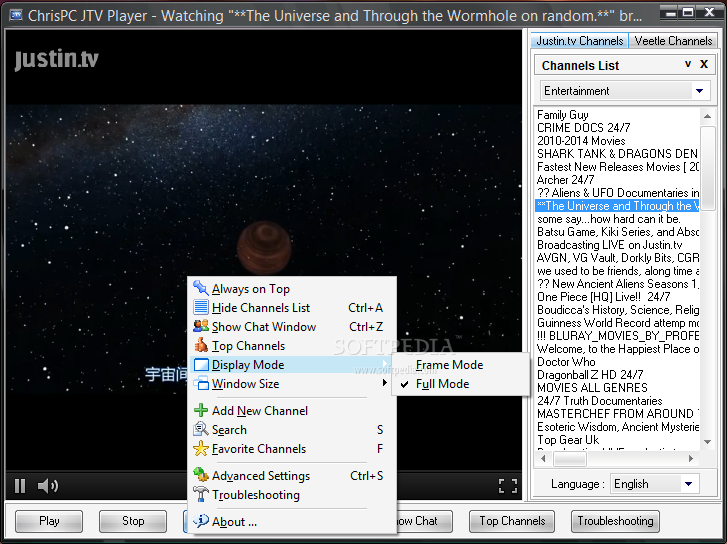
Task: Click the green plus icon for Add New Channel
Action: [x=201, y=410]
